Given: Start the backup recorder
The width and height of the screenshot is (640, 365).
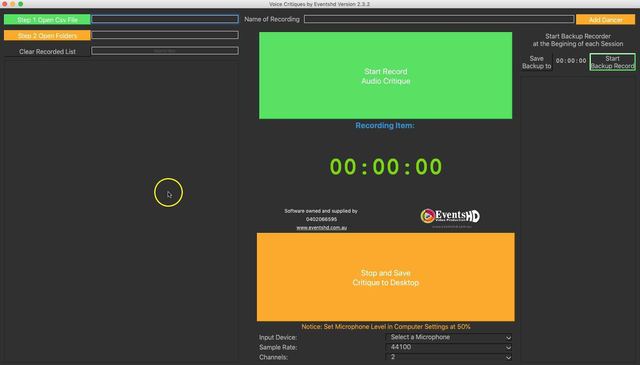Looking at the screenshot, I should point(612,62).
